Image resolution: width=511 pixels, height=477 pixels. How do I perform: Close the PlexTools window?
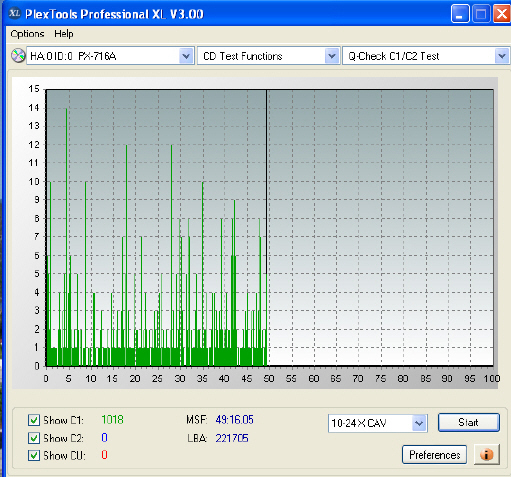(502, 14)
